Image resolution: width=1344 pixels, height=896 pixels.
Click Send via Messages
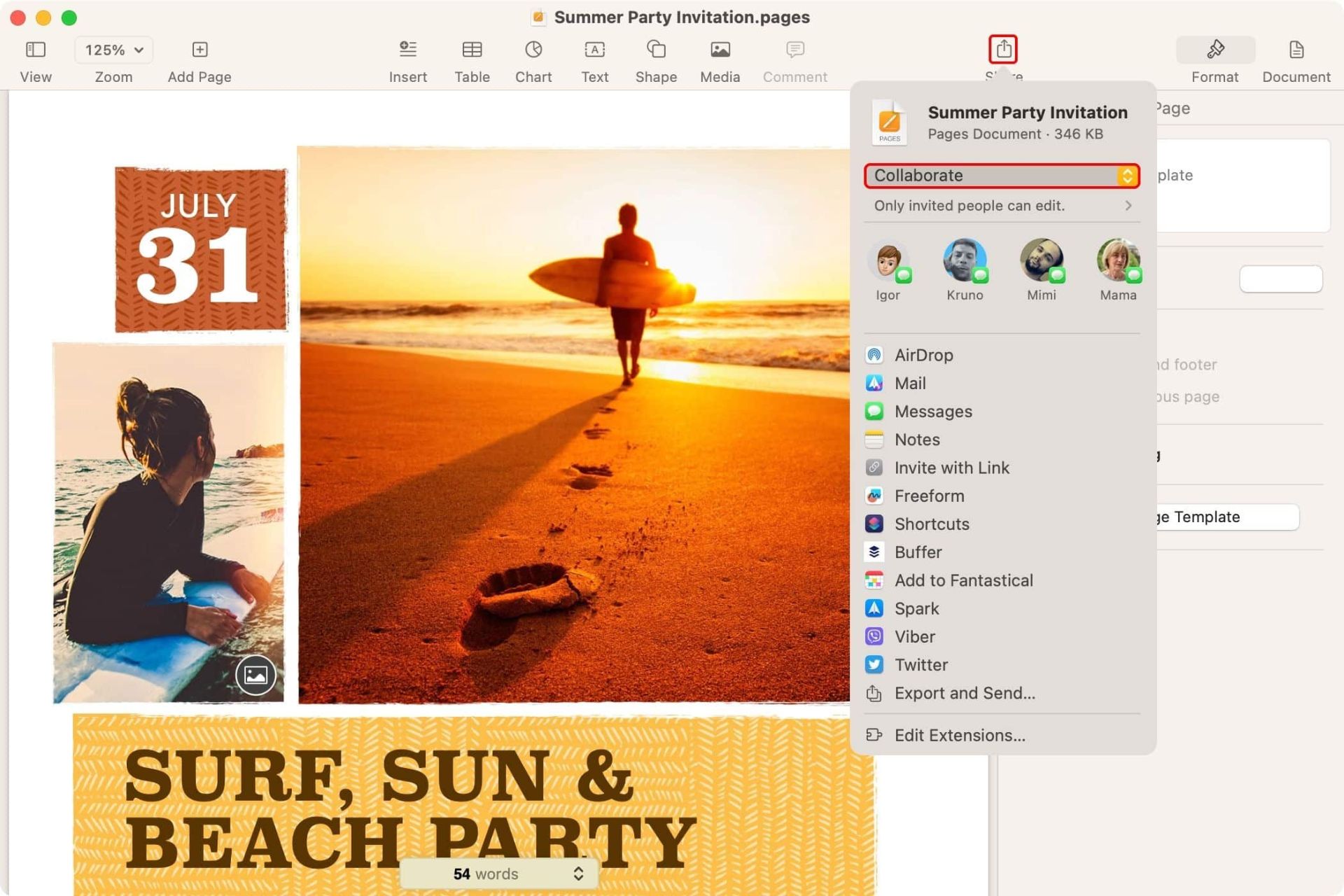[934, 411]
